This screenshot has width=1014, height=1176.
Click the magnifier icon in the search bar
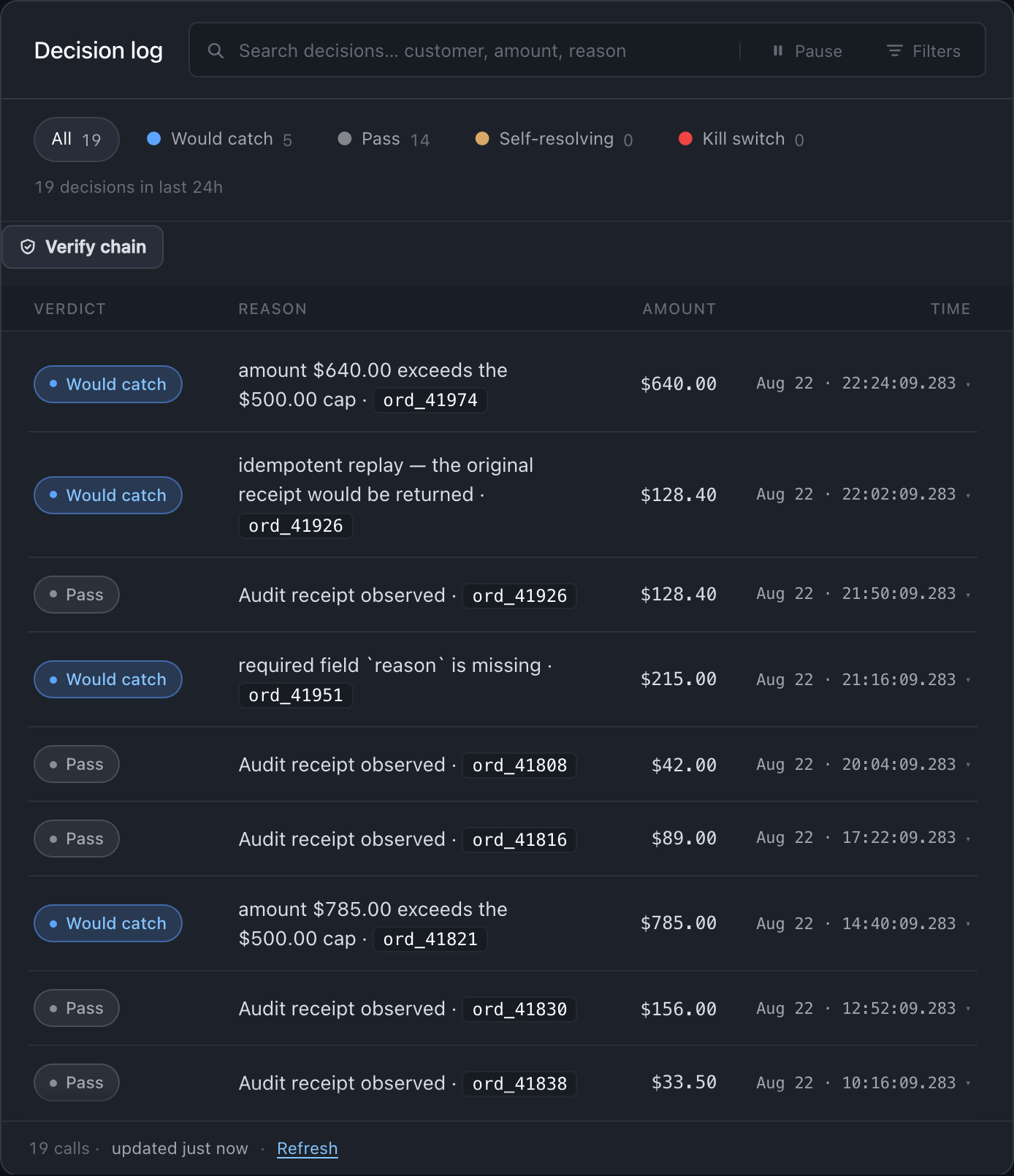point(216,50)
